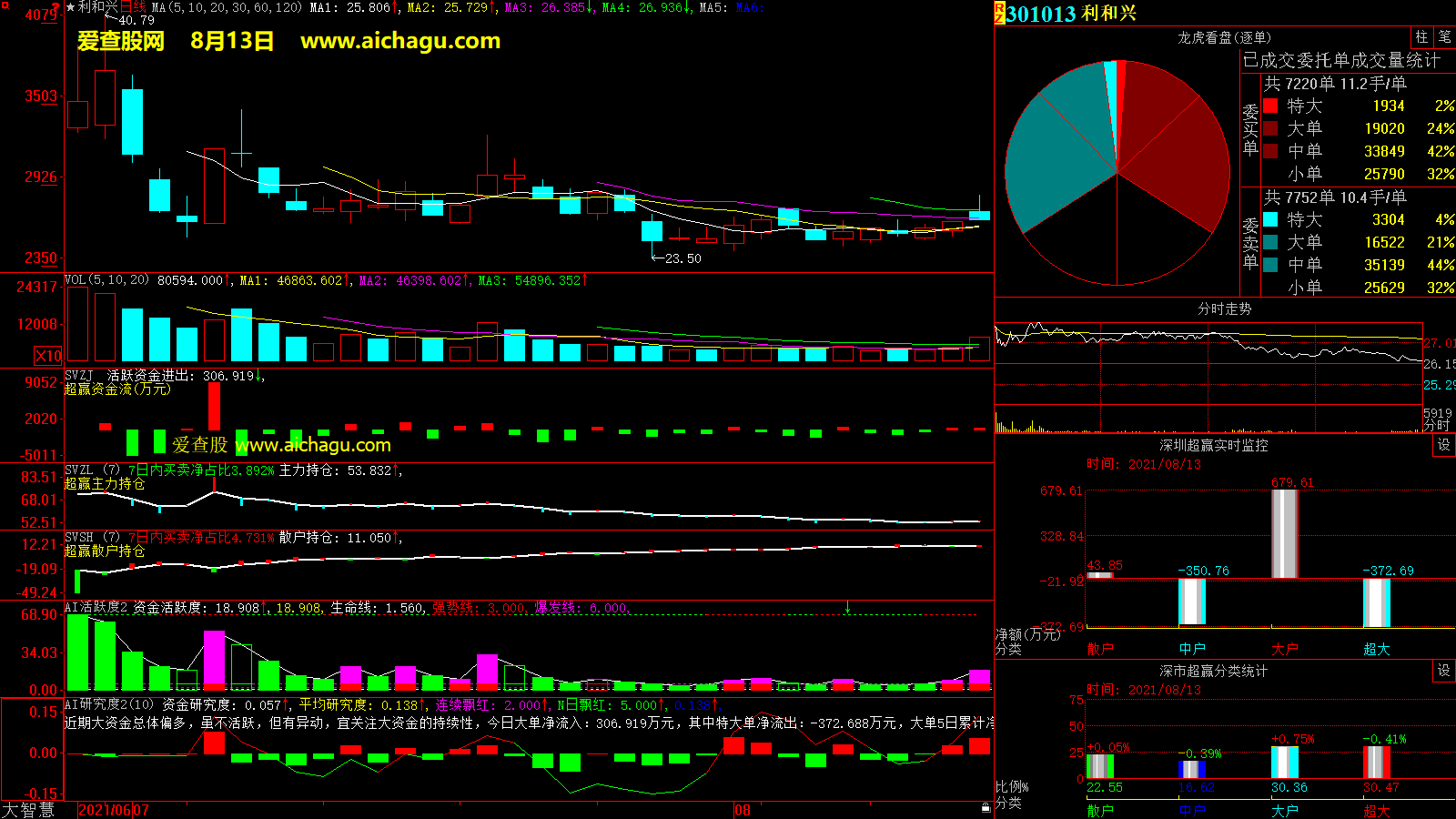Select the 大智慧 label at bottom-left
Viewport: 1456px width, 819px height.
tap(28, 809)
